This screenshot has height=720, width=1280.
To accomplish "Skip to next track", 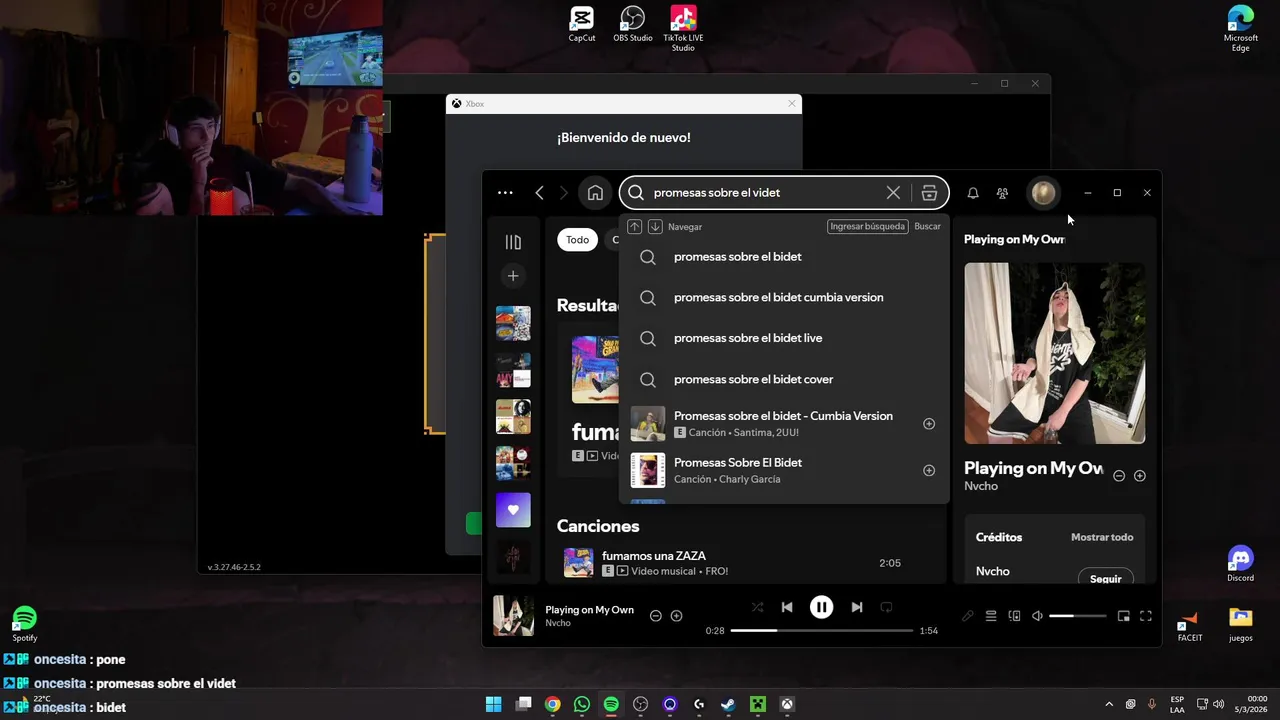I will pyautogui.click(x=856, y=607).
